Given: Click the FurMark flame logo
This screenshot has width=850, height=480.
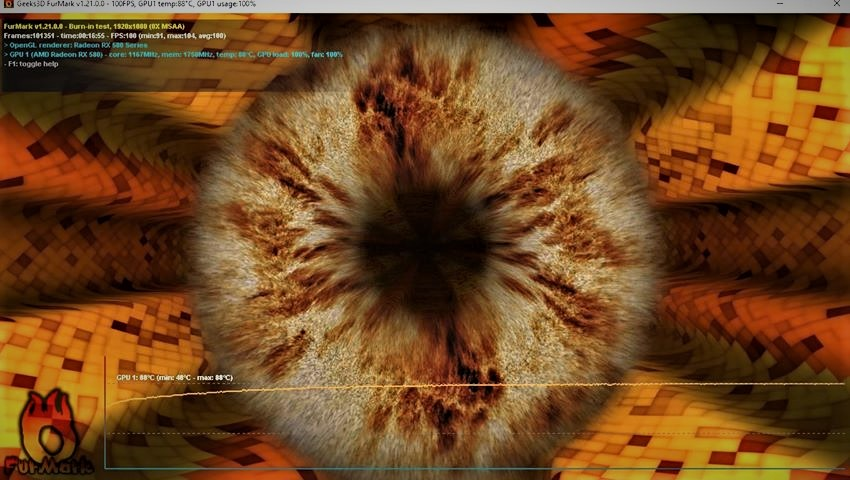Looking at the screenshot, I should 45,422.
